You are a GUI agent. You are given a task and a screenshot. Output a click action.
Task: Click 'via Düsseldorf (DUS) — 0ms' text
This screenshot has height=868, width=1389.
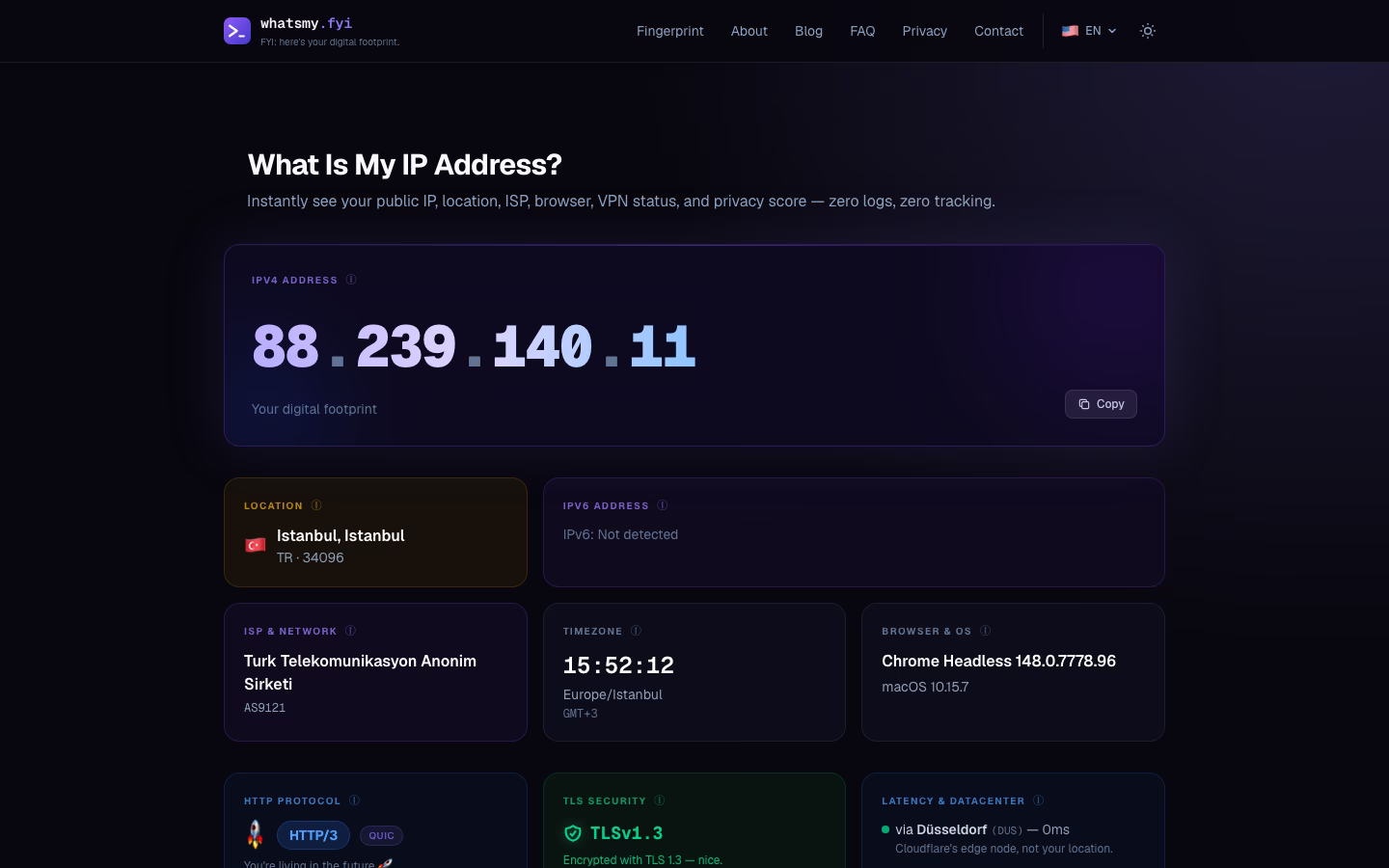[982, 829]
